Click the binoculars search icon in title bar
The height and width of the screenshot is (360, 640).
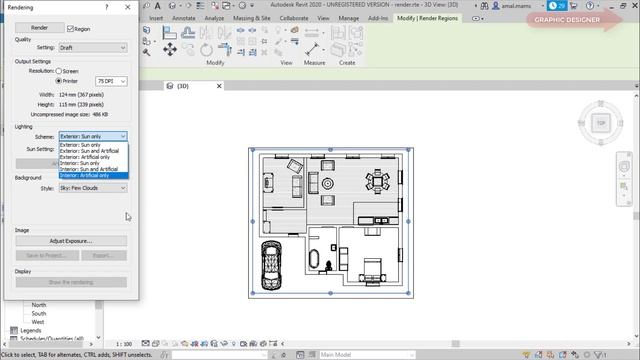coord(484,6)
